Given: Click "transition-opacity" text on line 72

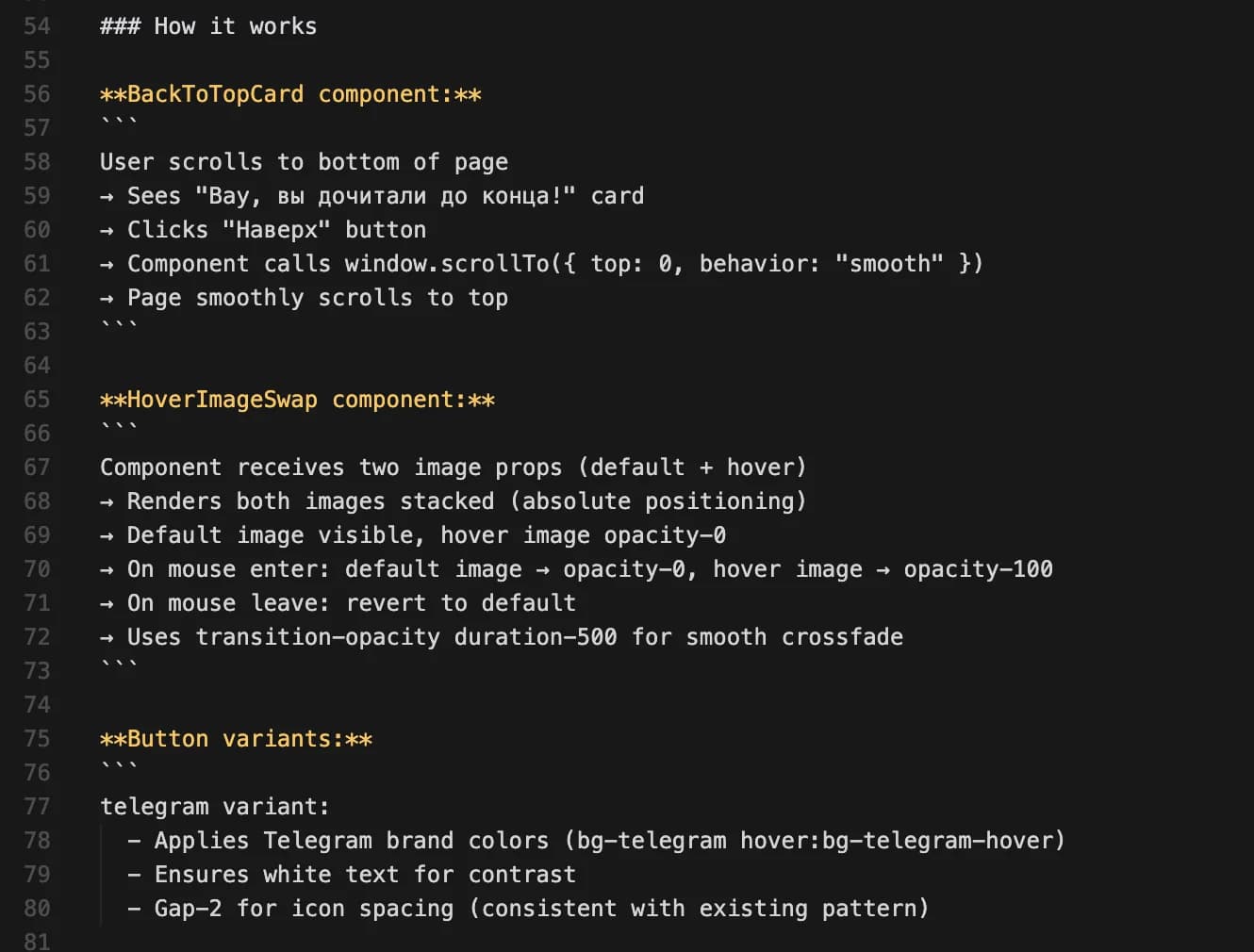Looking at the screenshot, I should pyautogui.click(x=317, y=637).
